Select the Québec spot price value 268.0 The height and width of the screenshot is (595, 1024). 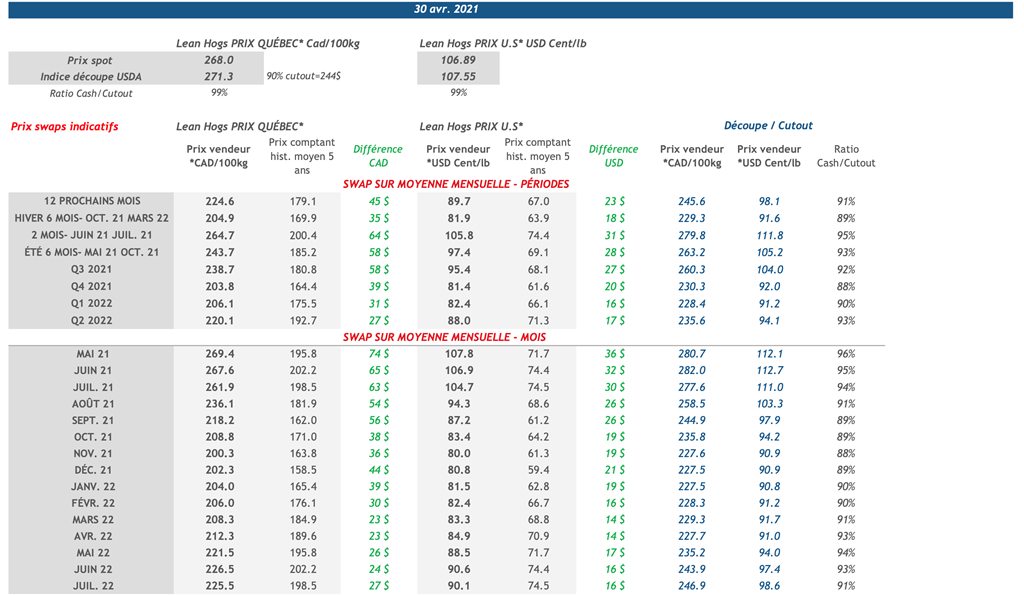click(x=218, y=61)
